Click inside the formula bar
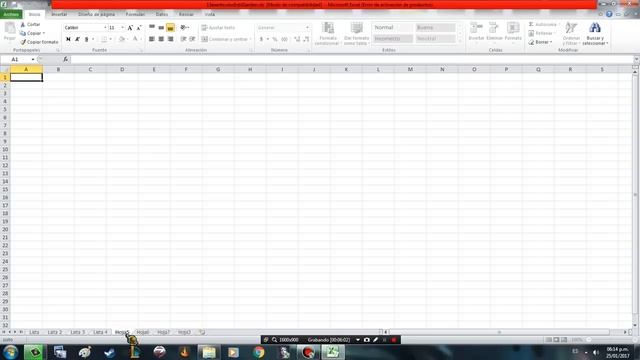The width and height of the screenshot is (640, 360). (x=351, y=60)
